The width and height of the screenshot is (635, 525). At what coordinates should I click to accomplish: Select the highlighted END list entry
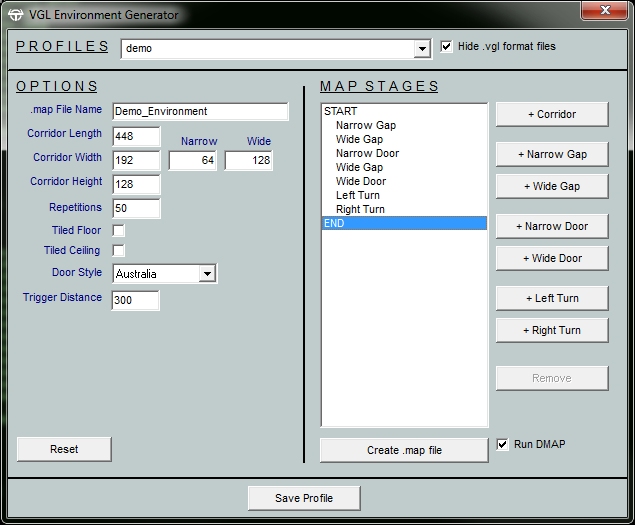tap(404, 223)
